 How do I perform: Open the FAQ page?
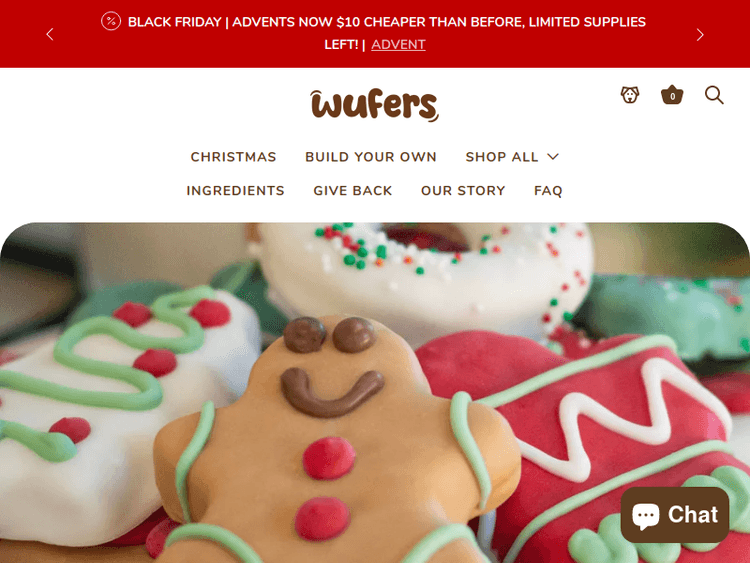548,190
